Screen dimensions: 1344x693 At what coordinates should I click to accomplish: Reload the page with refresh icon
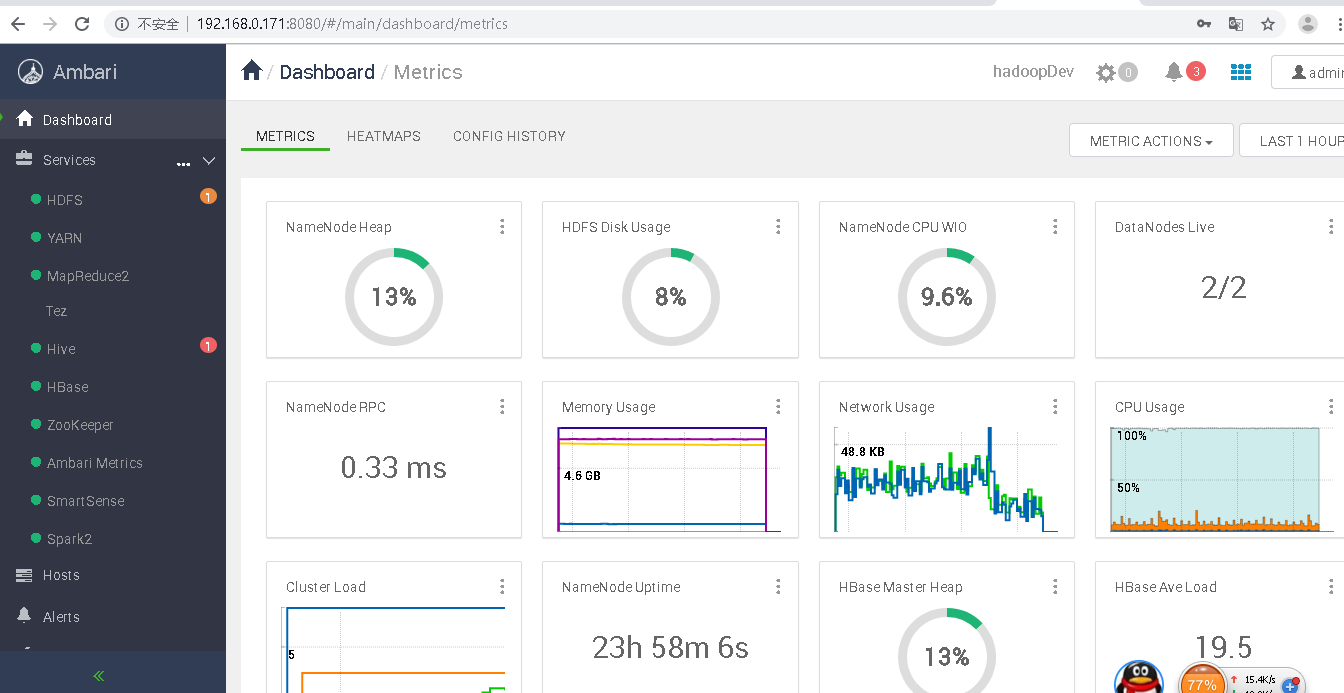[x=83, y=23]
